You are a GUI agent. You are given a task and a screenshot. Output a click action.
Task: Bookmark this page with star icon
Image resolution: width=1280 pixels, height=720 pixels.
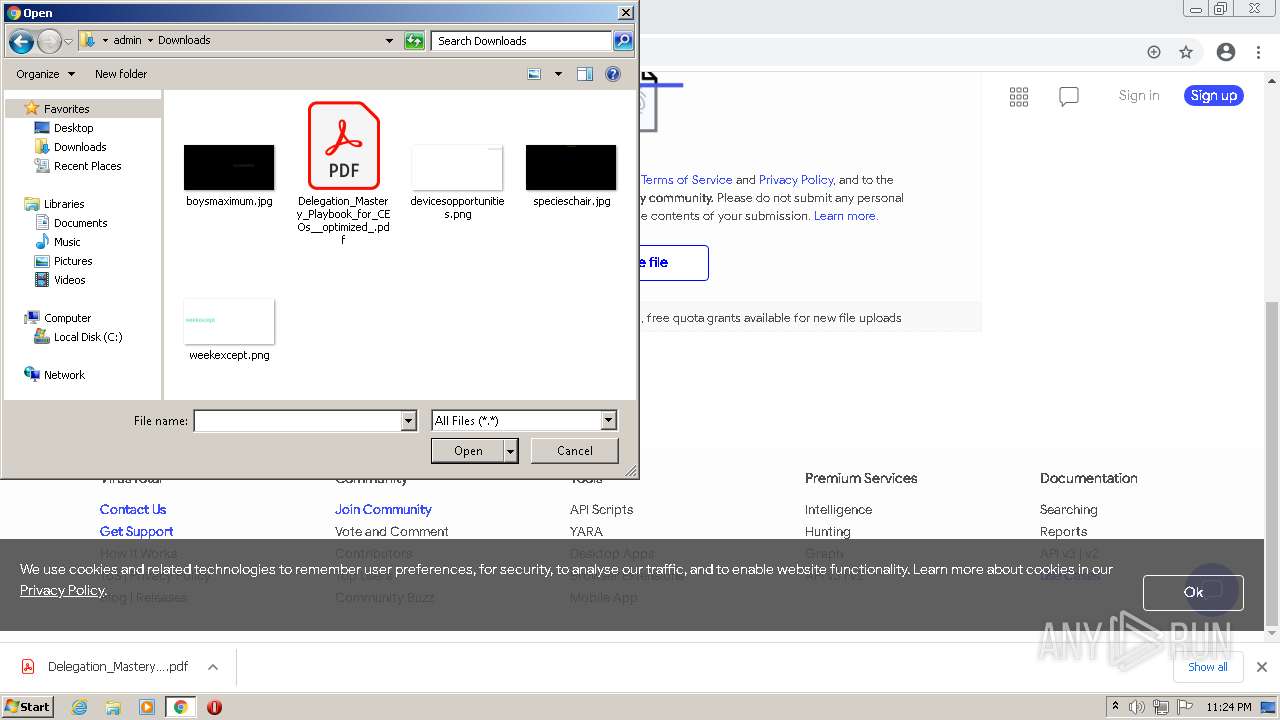(1186, 52)
